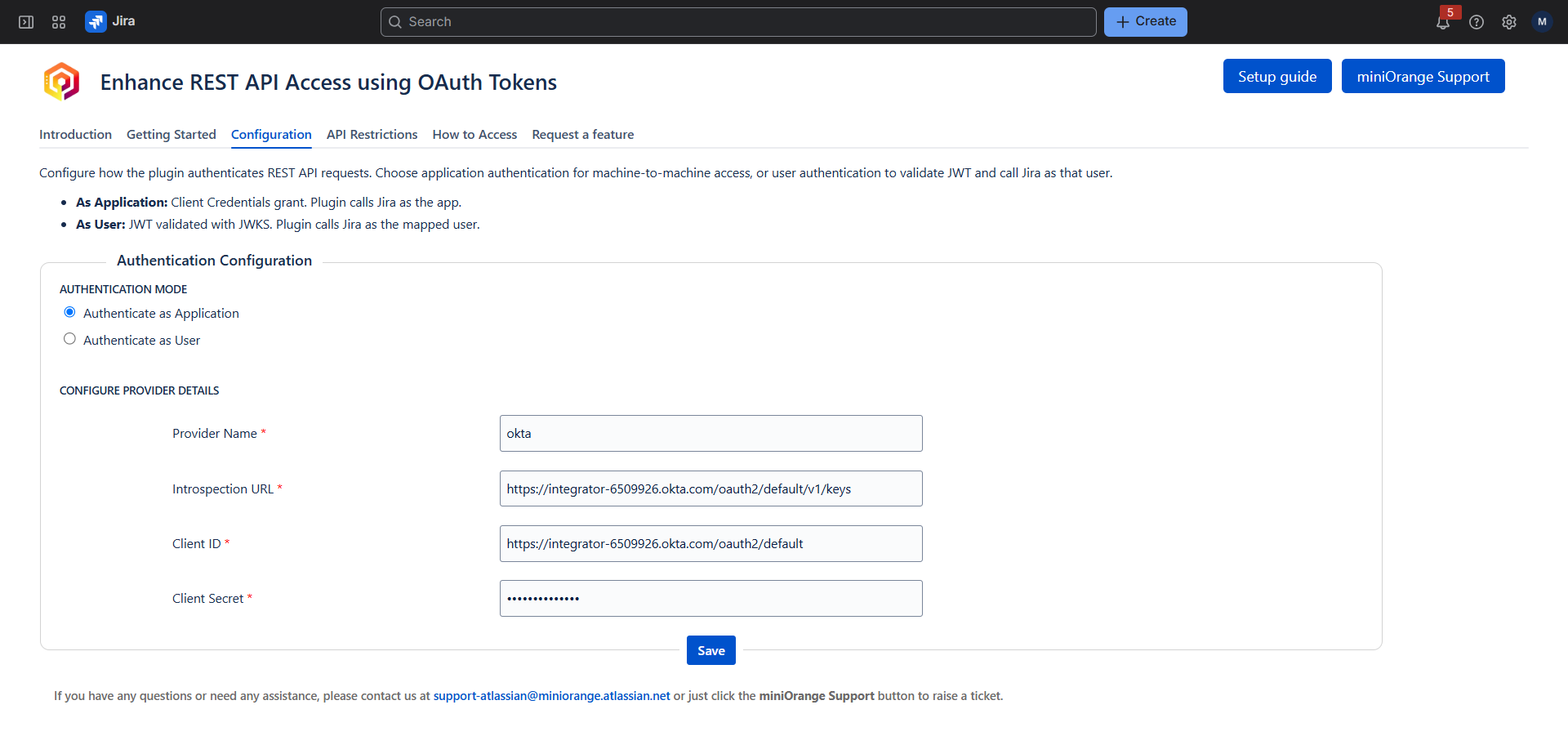Select Authenticate as Application radio
The image size is (1568, 745).
pyautogui.click(x=69, y=313)
